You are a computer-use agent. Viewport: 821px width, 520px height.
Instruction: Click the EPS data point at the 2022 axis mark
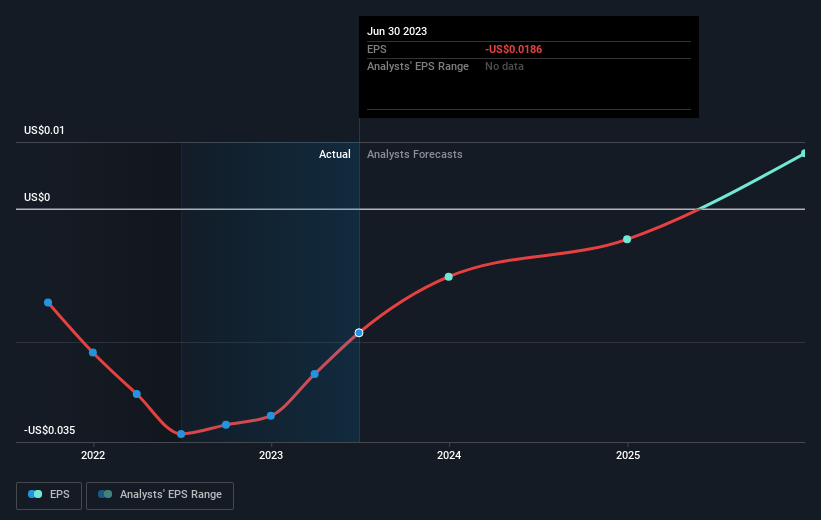click(93, 353)
